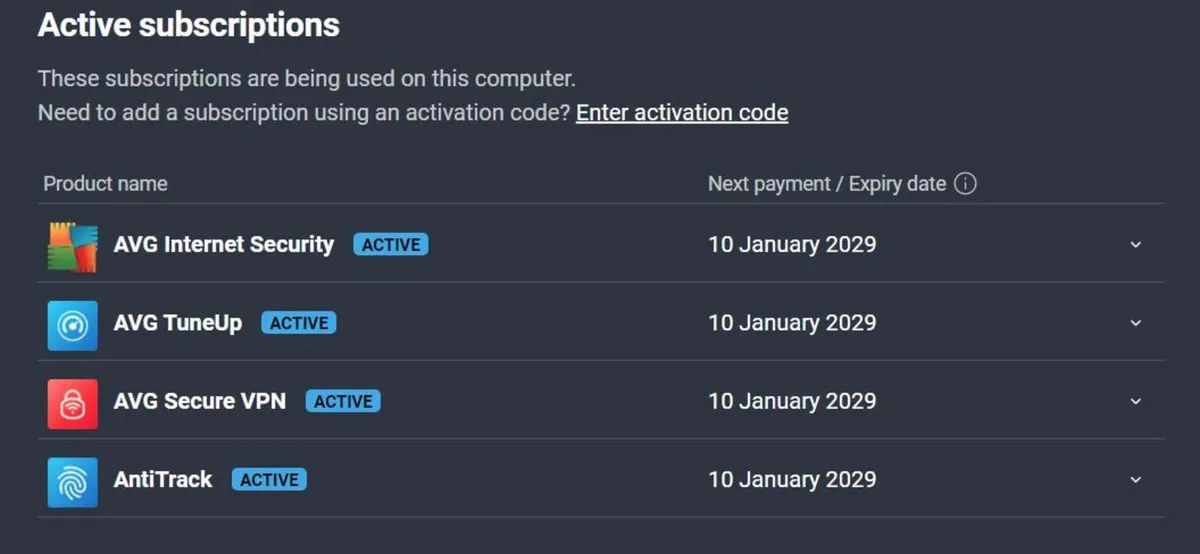1200x554 pixels.
Task: Expand the AntiTrack subscription chevron
Action: (1135, 480)
